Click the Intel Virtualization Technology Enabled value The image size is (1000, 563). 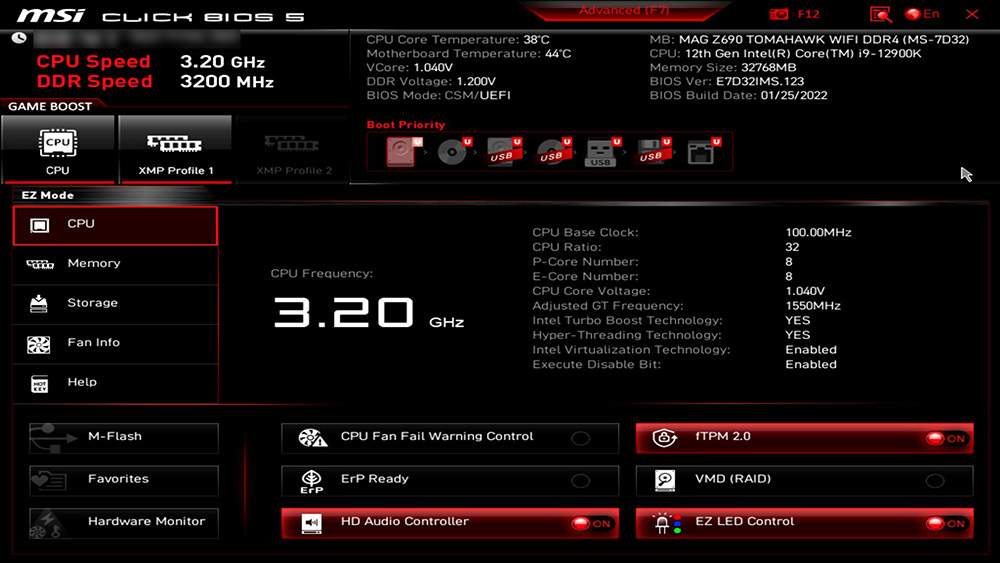(x=811, y=350)
